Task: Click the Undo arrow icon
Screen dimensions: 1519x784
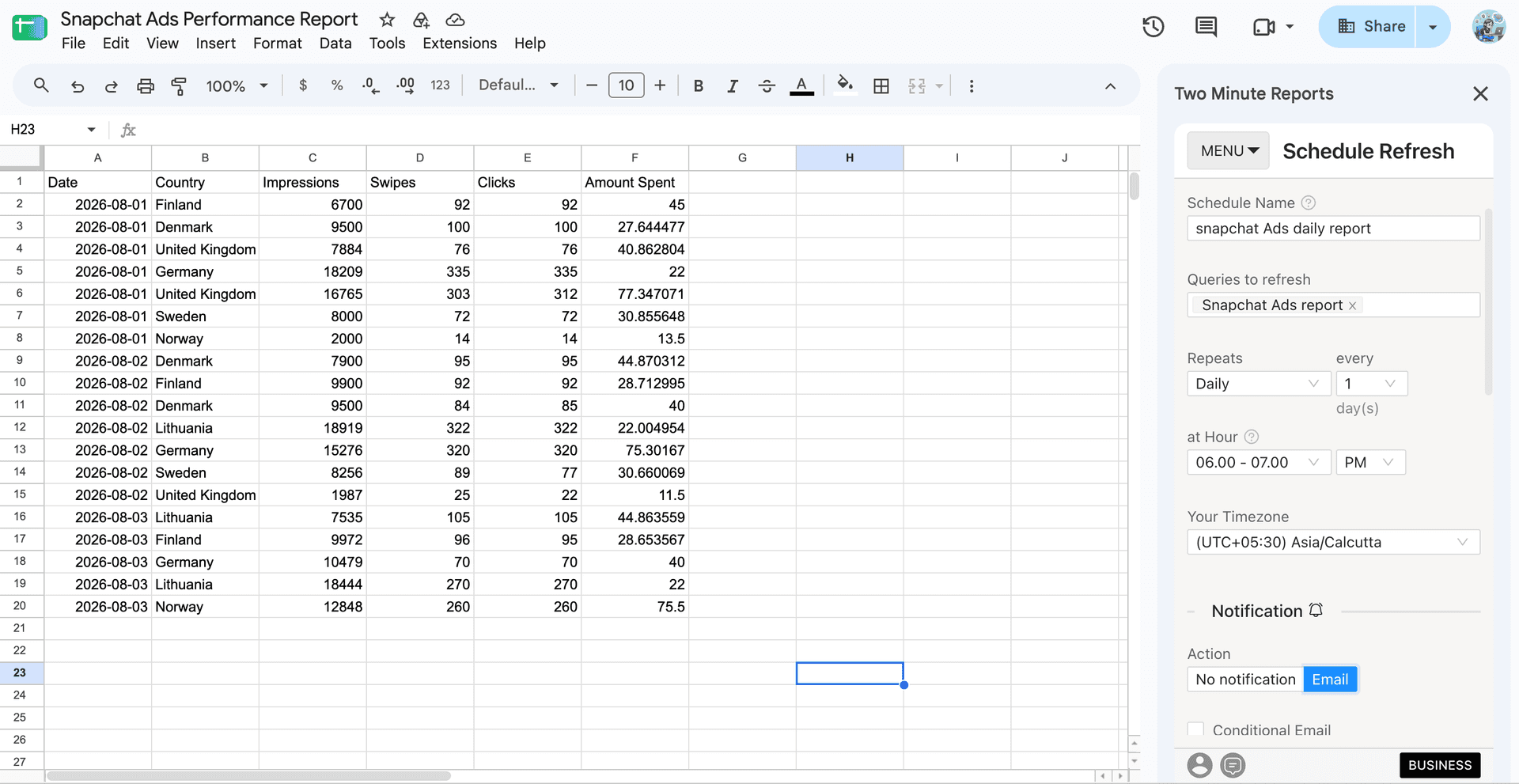Action: coord(78,86)
